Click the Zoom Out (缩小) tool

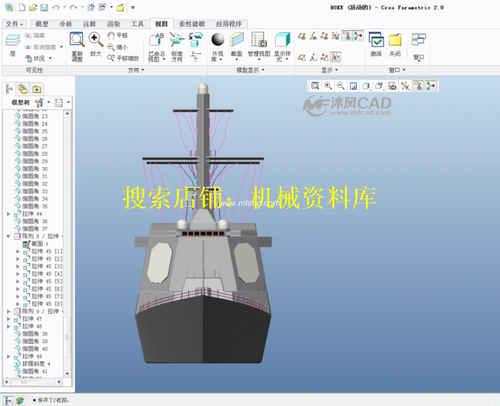[118, 47]
